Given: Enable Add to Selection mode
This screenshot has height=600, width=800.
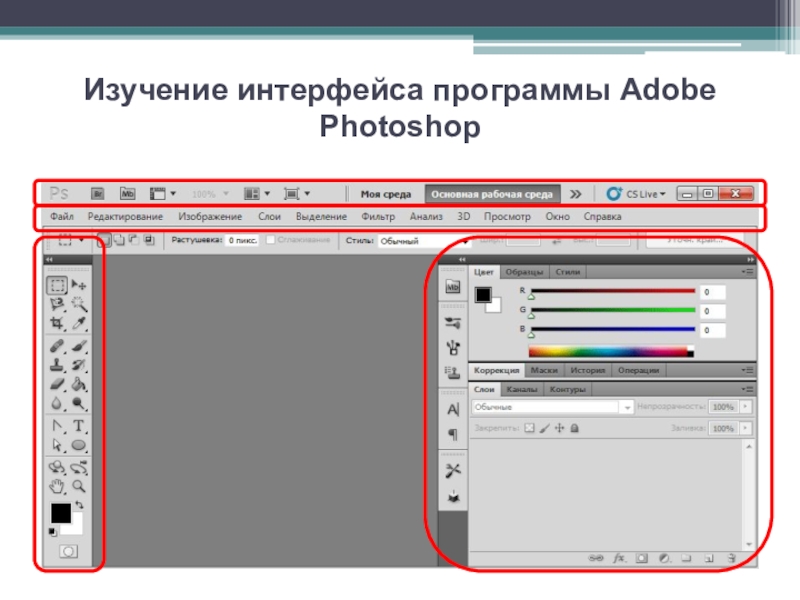Looking at the screenshot, I should click(x=119, y=240).
